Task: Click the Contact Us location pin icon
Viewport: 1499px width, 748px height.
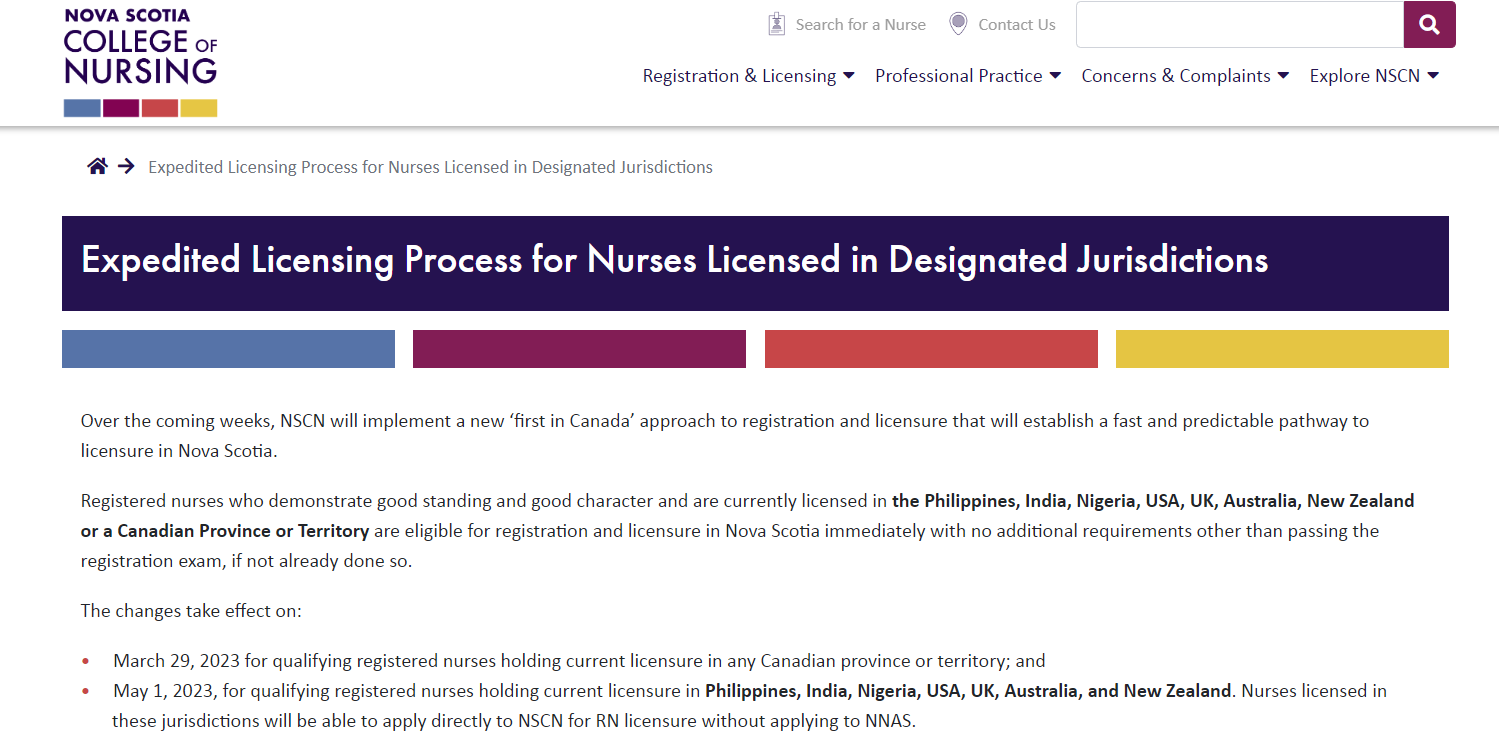Action: pyautogui.click(x=958, y=24)
